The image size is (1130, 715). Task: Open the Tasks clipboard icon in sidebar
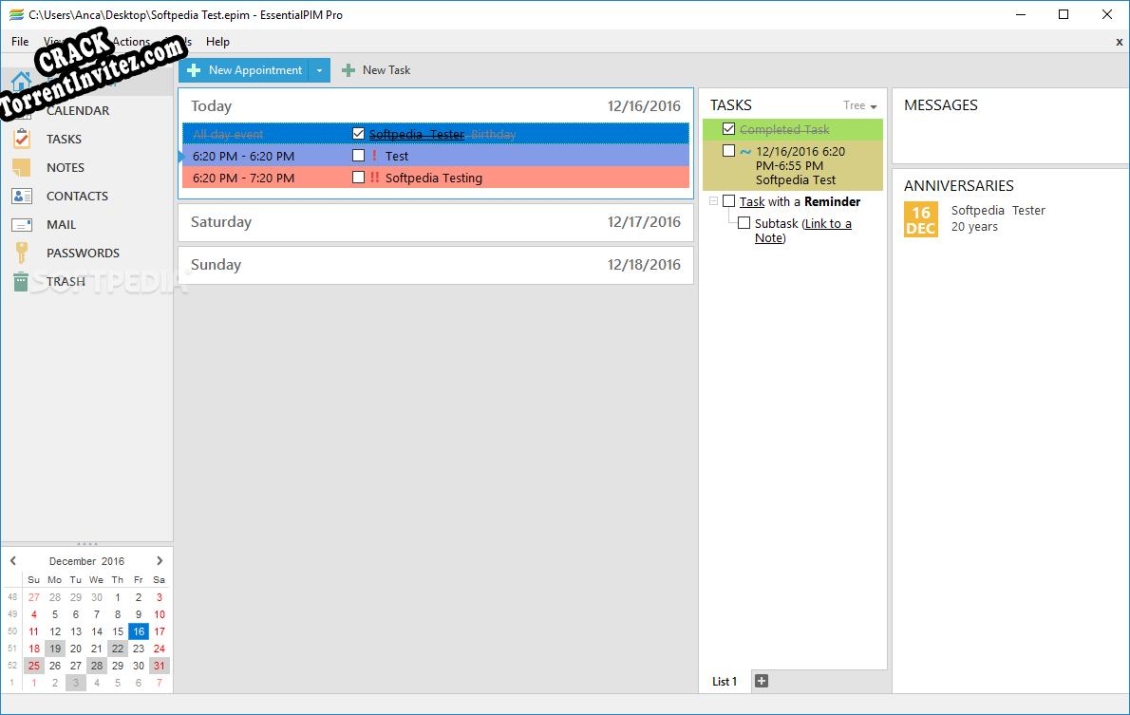click(x=22, y=139)
